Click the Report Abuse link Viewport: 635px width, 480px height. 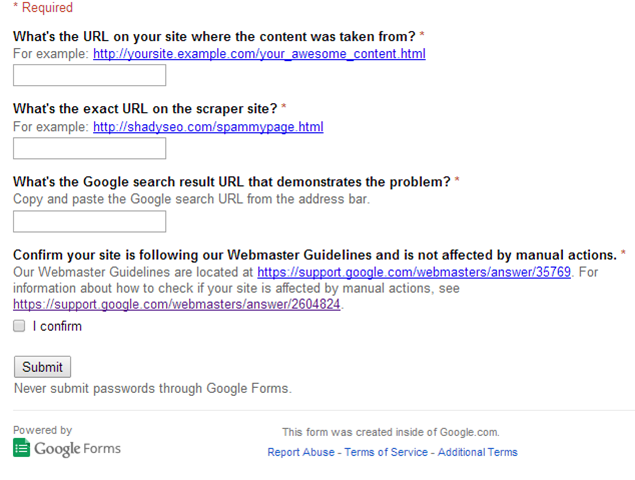click(x=303, y=452)
